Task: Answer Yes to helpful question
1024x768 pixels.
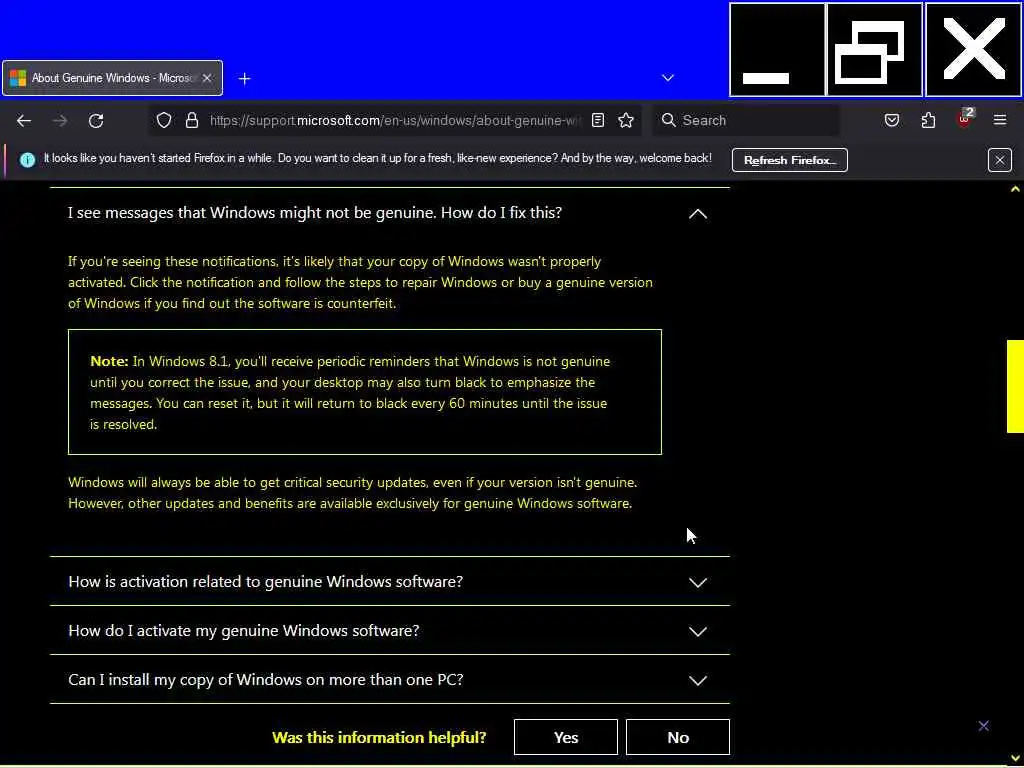Action: [x=566, y=737]
